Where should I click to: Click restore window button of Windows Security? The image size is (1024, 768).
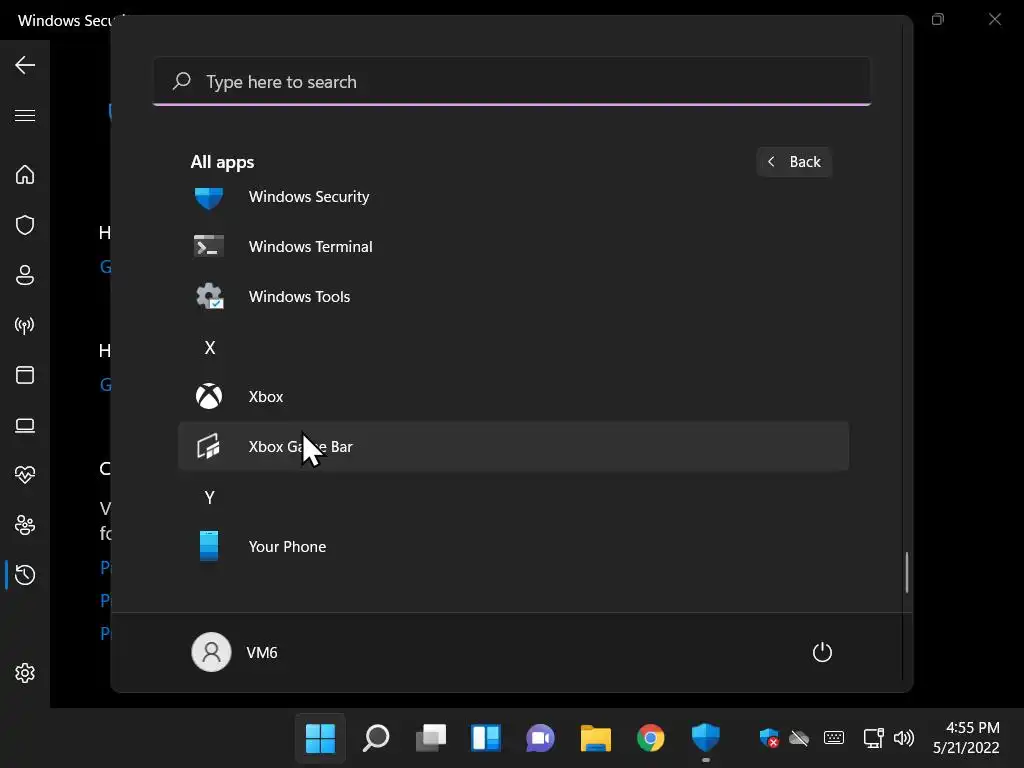click(938, 20)
